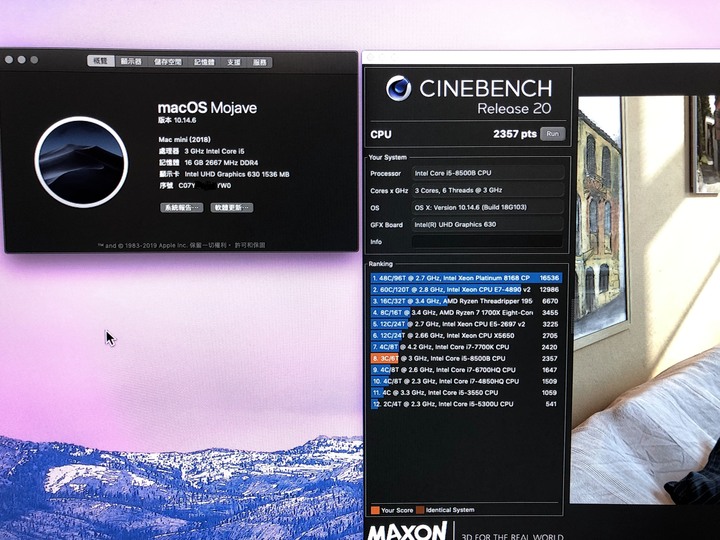This screenshot has width=720, height=540.
Task: Click the macOS Mojave desktop icon in About This Mac
Action: point(81,162)
